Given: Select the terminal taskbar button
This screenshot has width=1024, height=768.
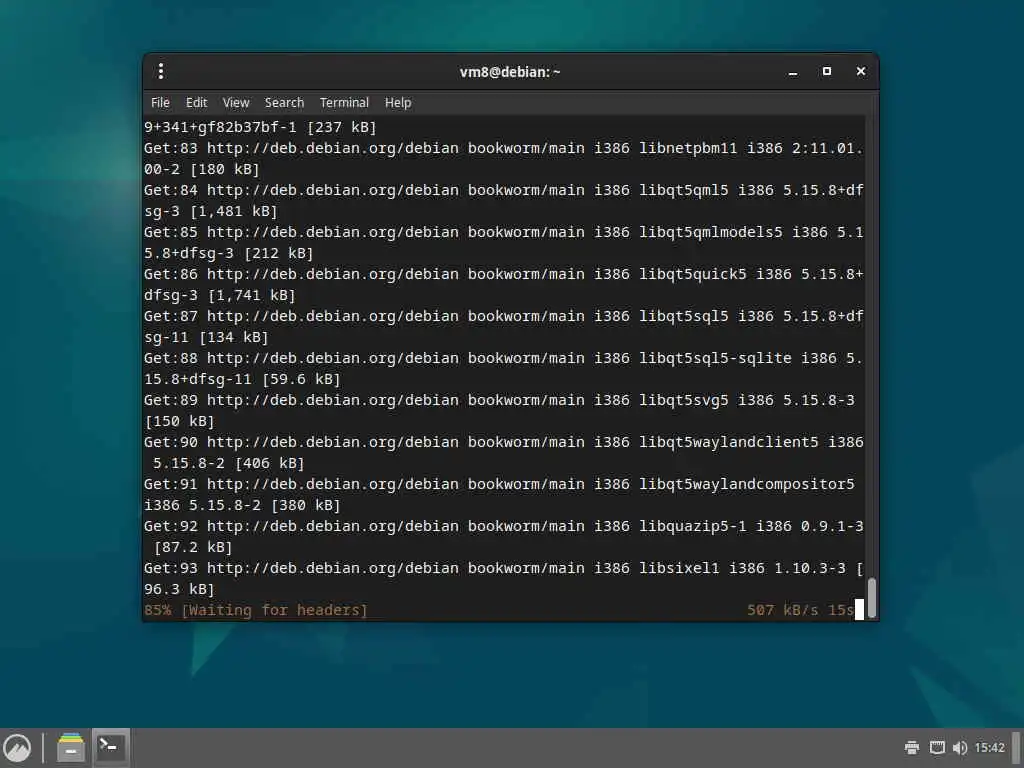Looking at the screenshot, I should click(x=110, y=748).
